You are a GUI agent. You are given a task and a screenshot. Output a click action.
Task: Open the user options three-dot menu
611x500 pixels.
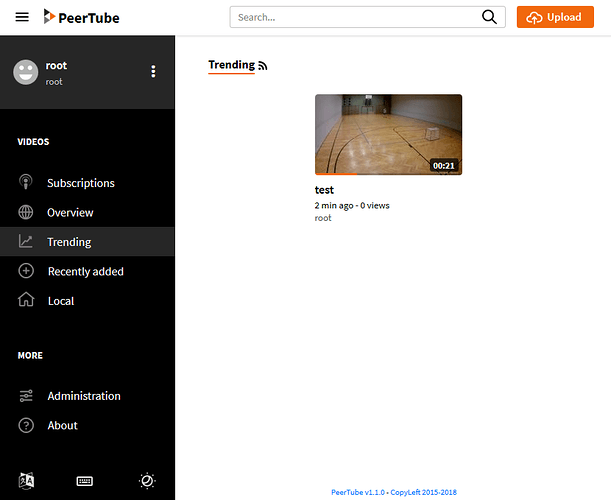click(x=153, y=71)
